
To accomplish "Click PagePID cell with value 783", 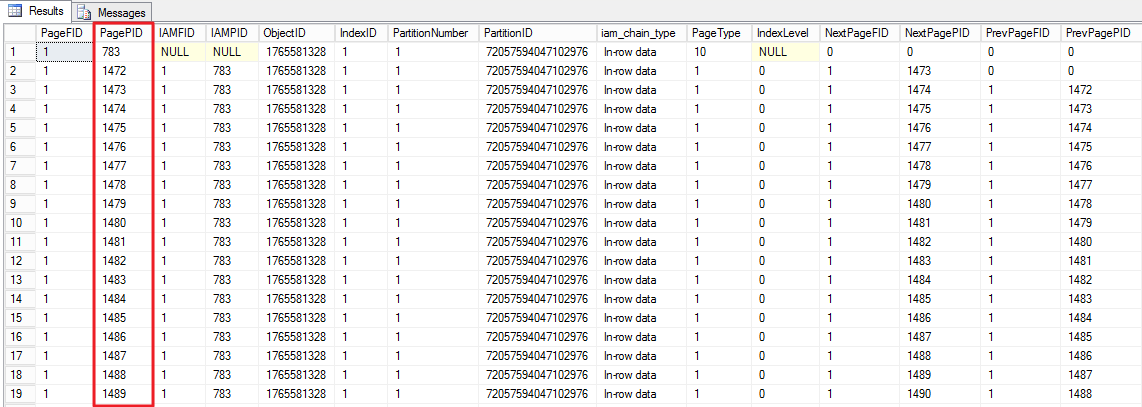I will click(123, 52).
